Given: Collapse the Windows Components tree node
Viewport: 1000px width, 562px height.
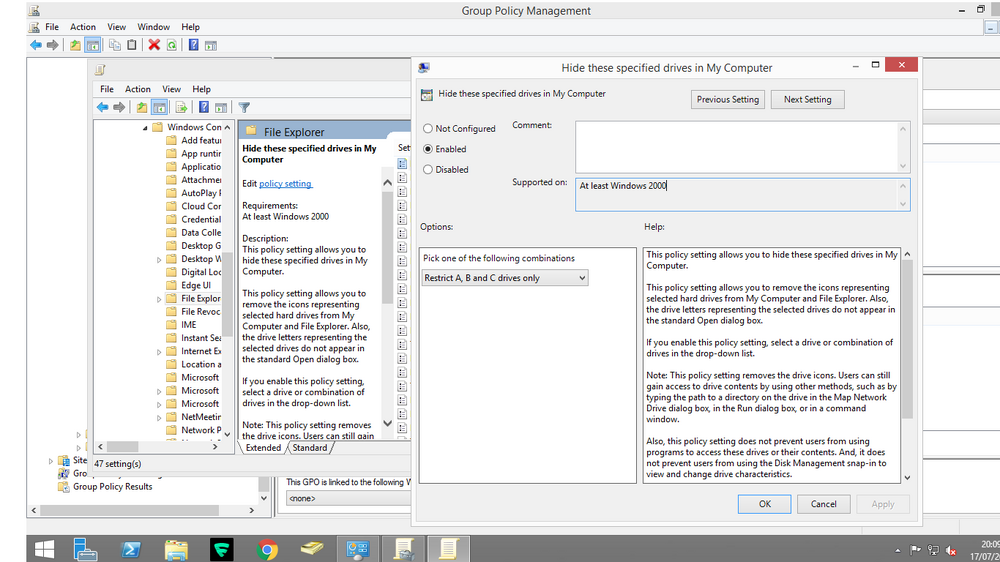Looking at the screenshot, I should [145, 128].
